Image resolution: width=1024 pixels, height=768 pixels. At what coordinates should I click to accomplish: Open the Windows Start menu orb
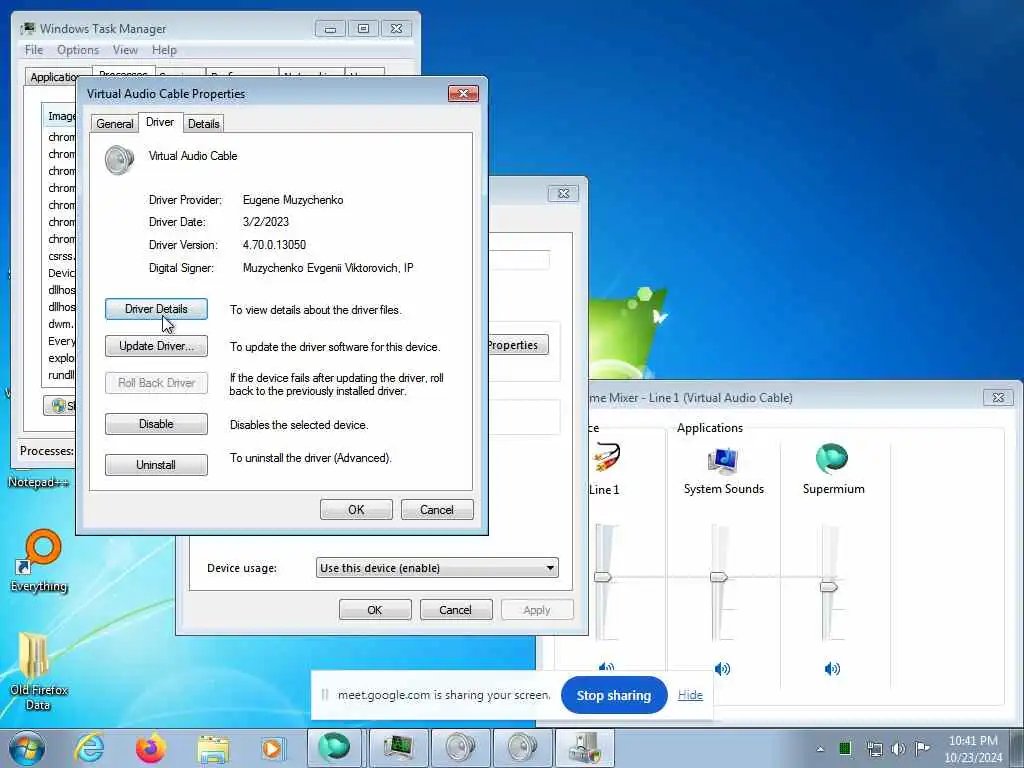coord(27,748)
